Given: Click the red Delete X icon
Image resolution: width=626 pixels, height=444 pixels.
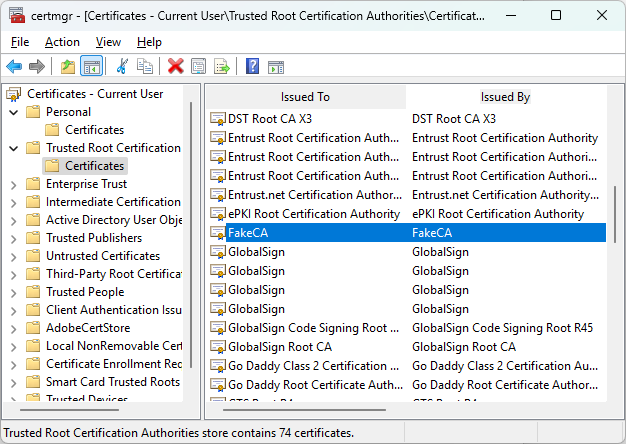Looking at the screenshot, I should [x=176, y=66].
